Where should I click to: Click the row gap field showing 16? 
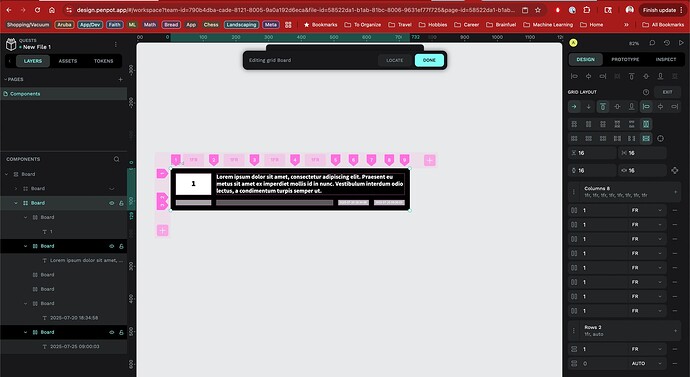tap(593, 153)
